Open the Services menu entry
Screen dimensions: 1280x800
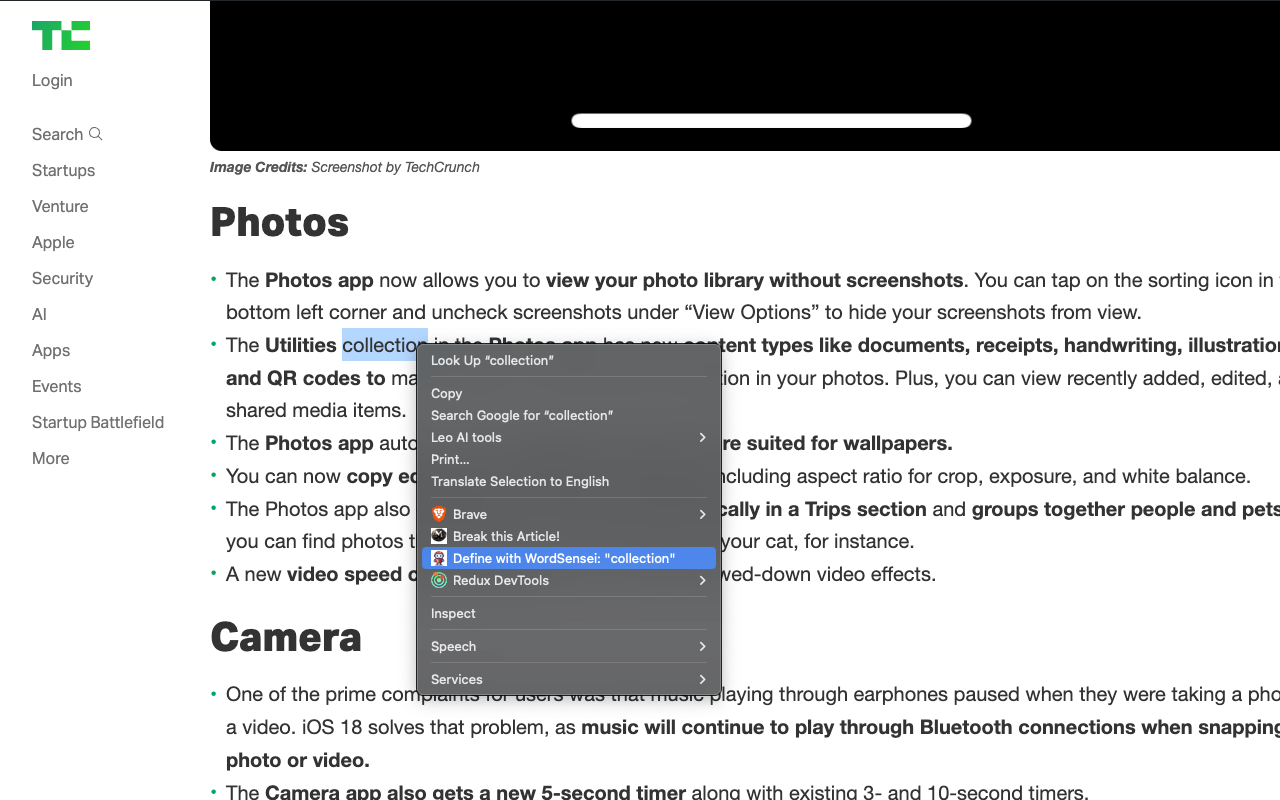tap(569, 679)
